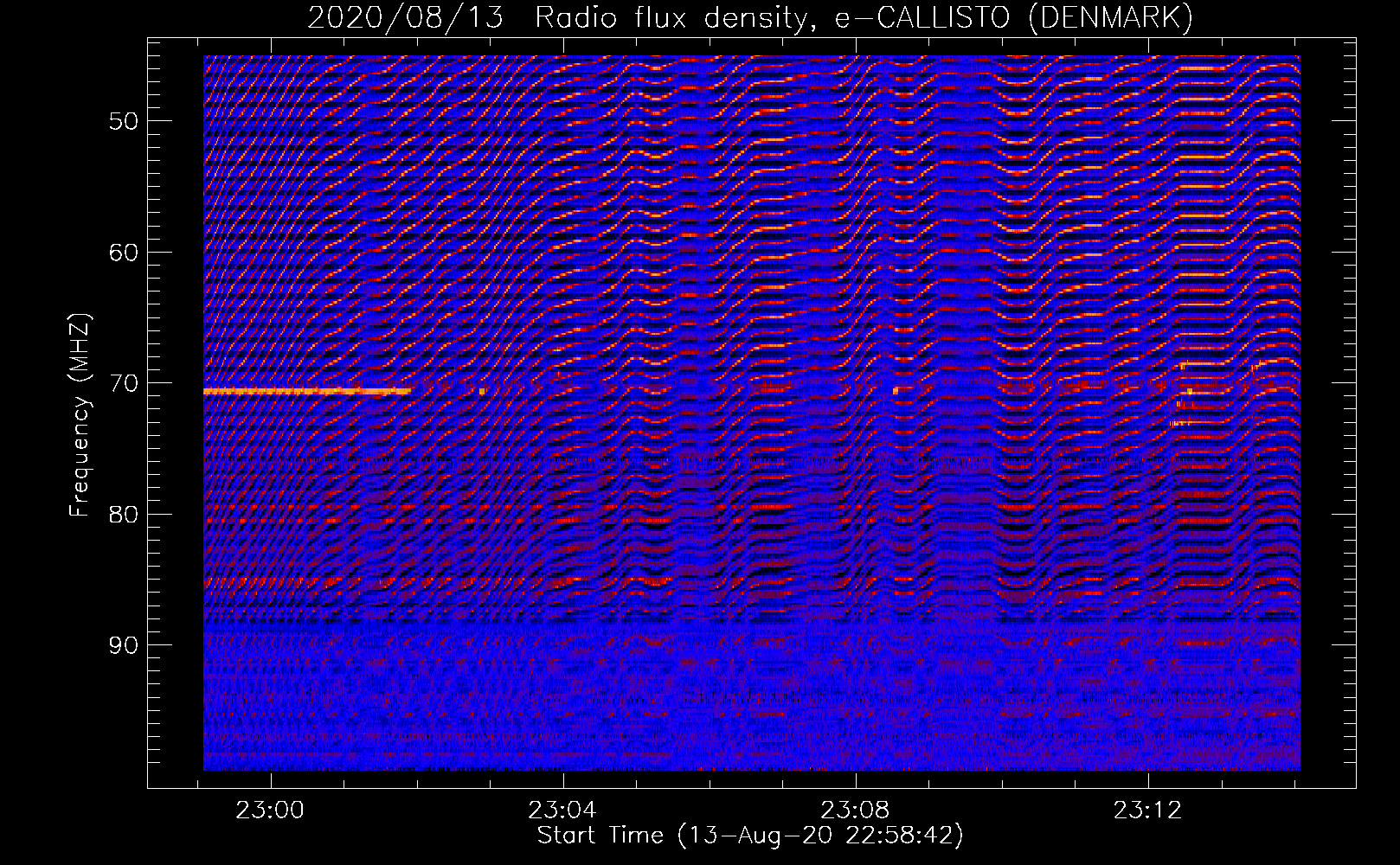This screenshot has width=1400, height=865.
Task: Click the '50' frequency tick label
Action: pos(124,121)
